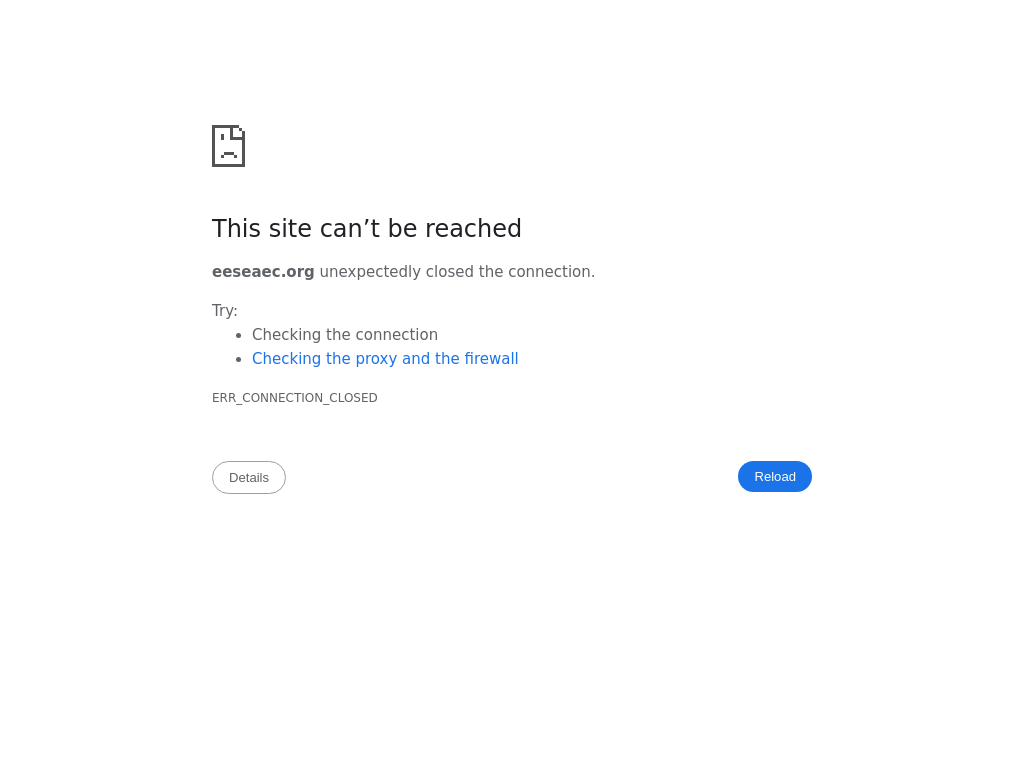Click the word "reached" in the heading
The width and height of the screenshot is (1024, 768).
pyautogui.click(x=473, y=229)
